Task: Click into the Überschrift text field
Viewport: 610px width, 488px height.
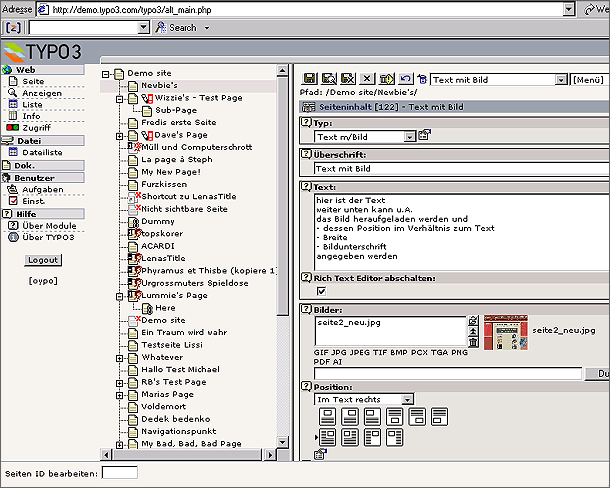Action: pyautogui.click(x=462, y=169)
